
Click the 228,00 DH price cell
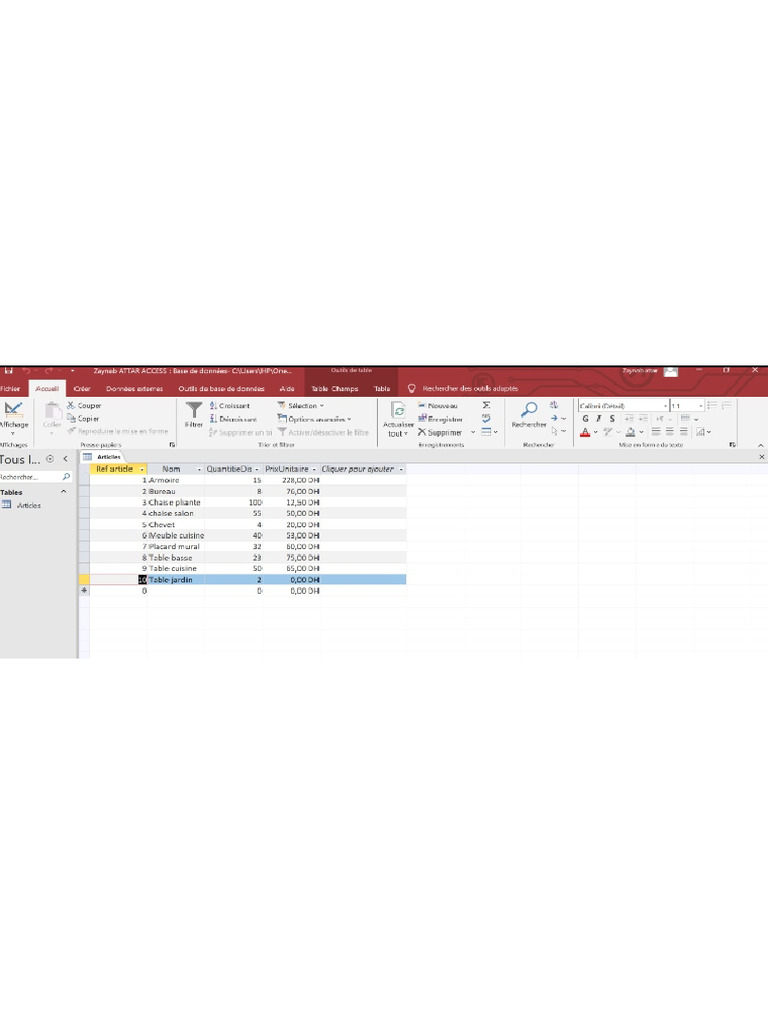(291, 480)
